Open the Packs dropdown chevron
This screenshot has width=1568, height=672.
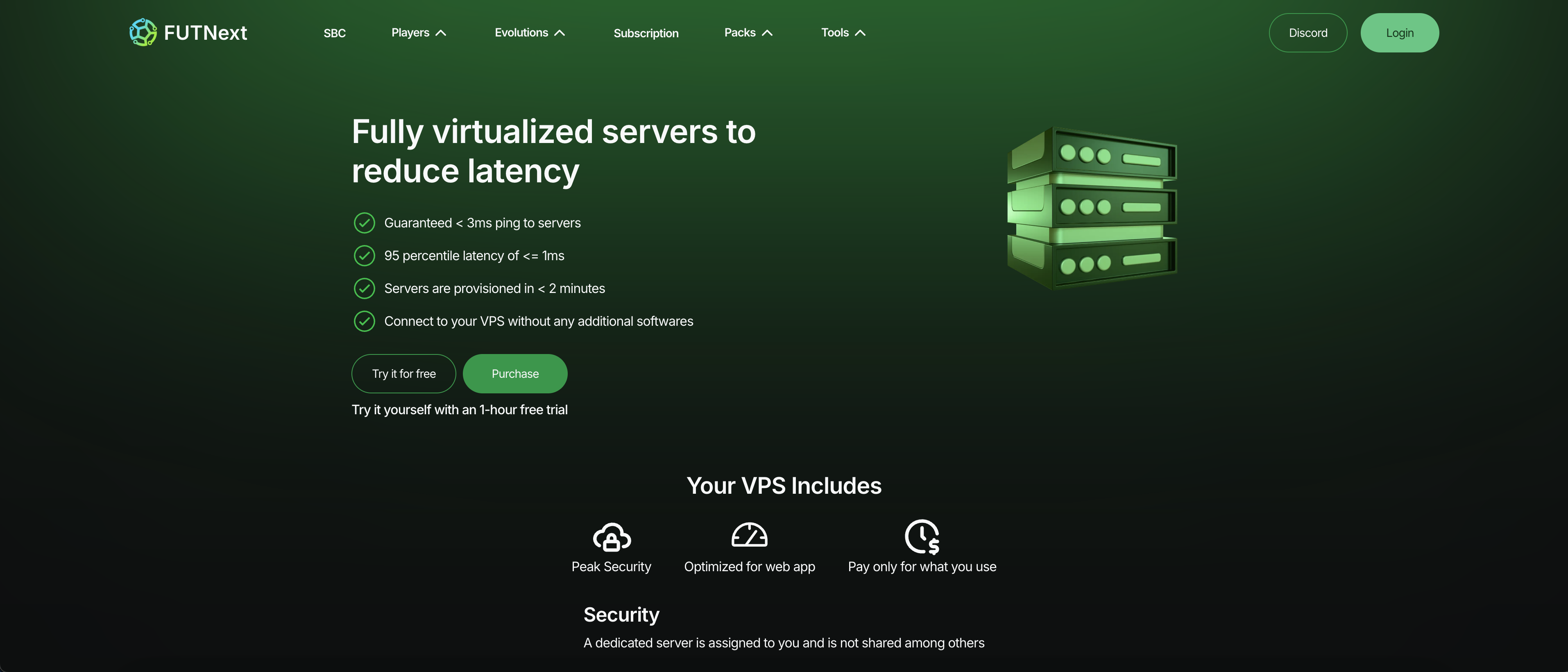pyautogui.click(x=767, y=33)
